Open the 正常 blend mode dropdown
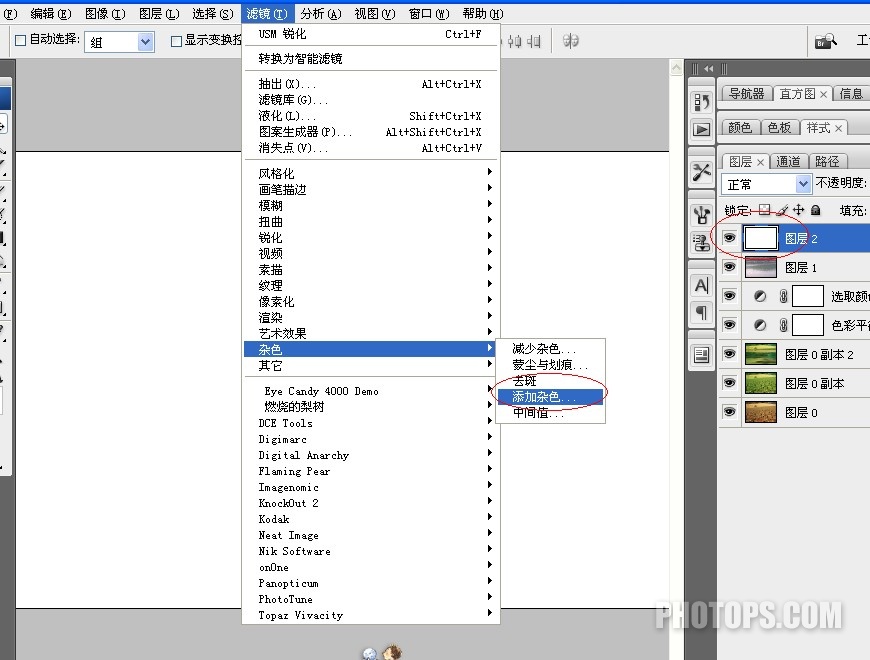 click(x=803, y=184)
